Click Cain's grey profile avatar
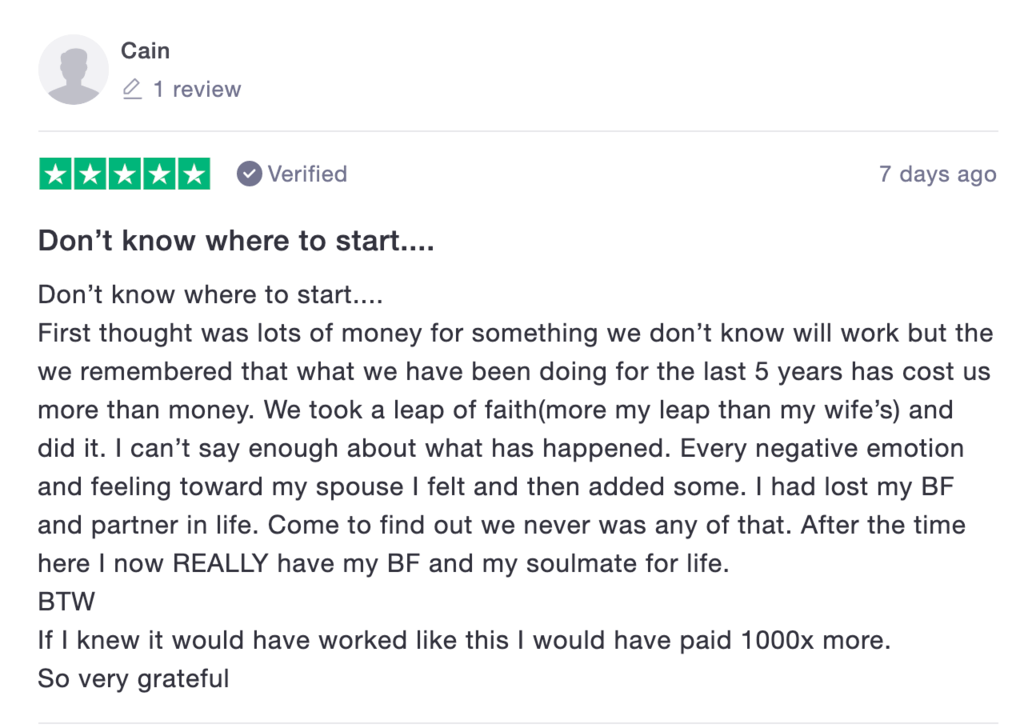Image resolution: width=1024 pixels, height=728 pixels. pos(73,70)
